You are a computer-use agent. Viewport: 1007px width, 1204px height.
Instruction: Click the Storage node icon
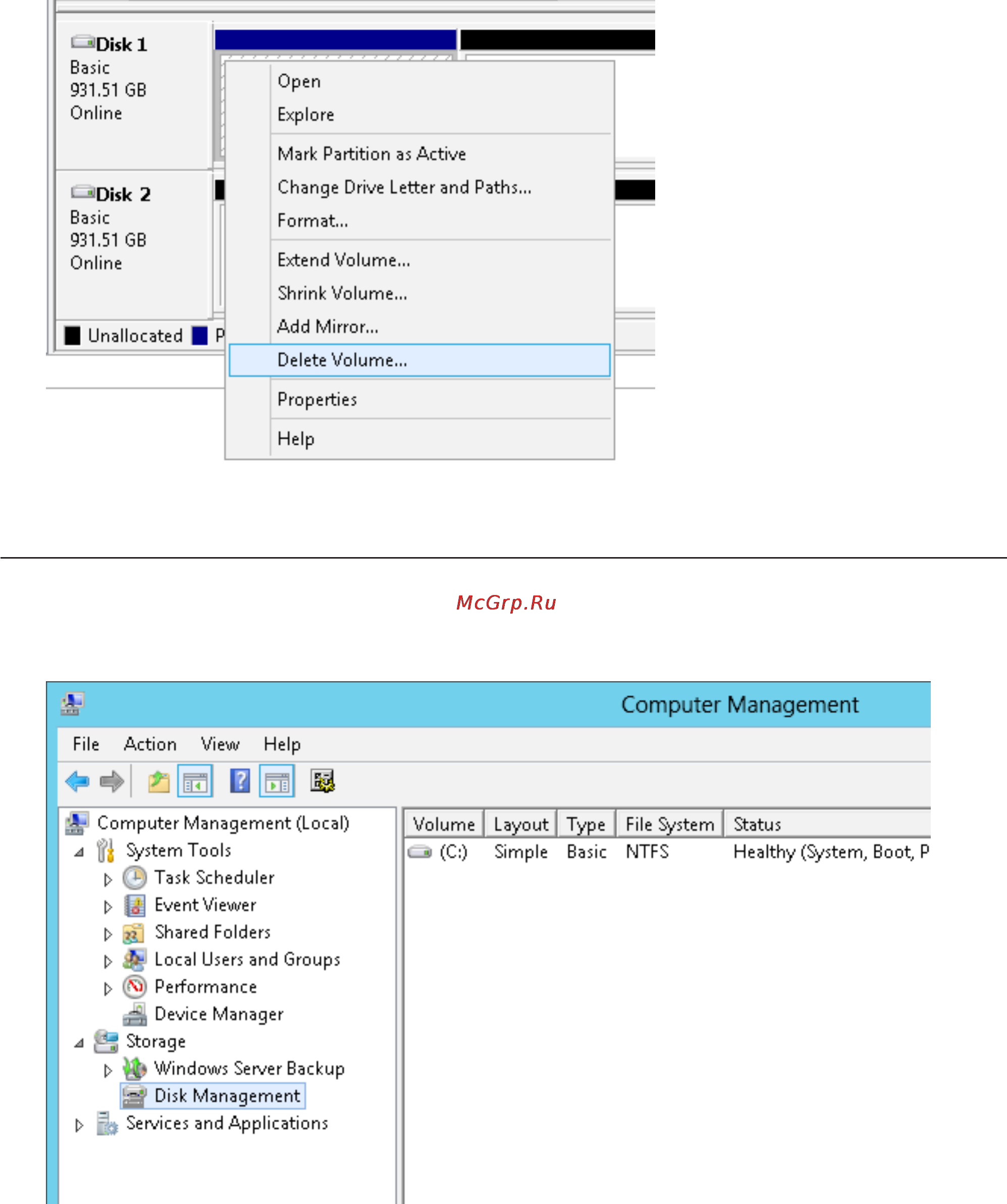coord(106,1042)
